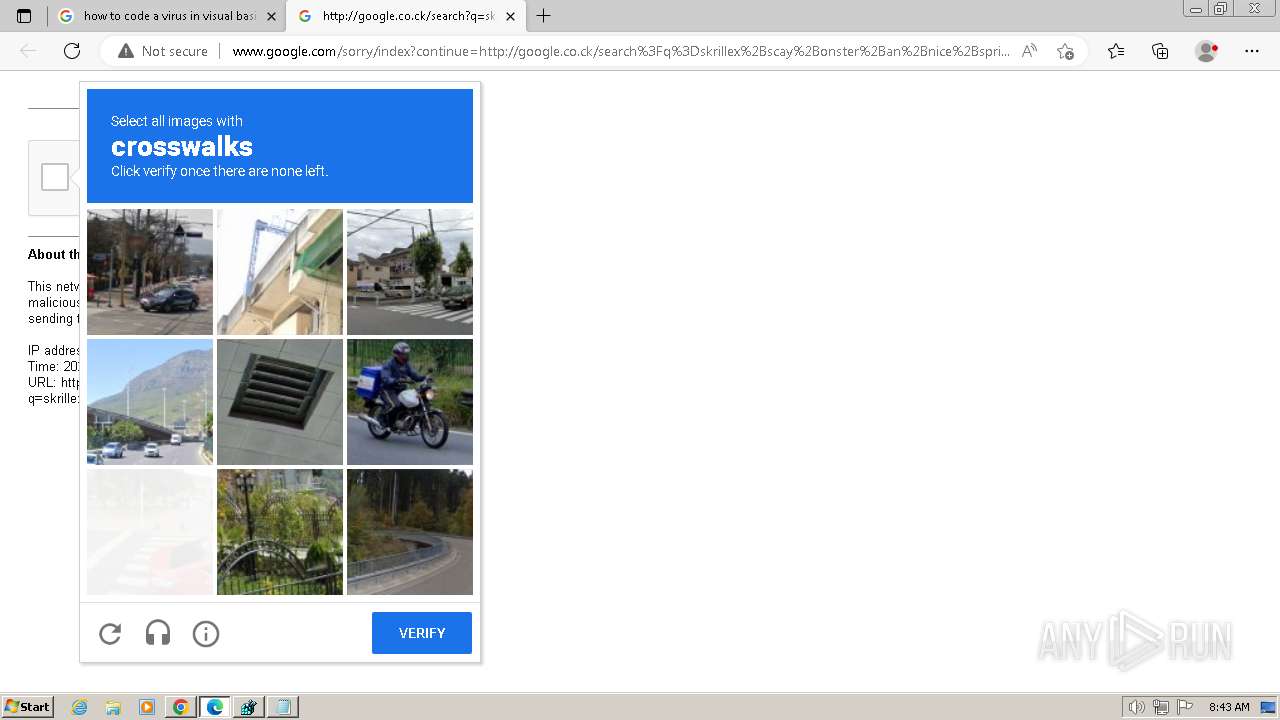Open the bug application taskbar icon
Screen dimensions: 1280x720
(x=249, y=707)
